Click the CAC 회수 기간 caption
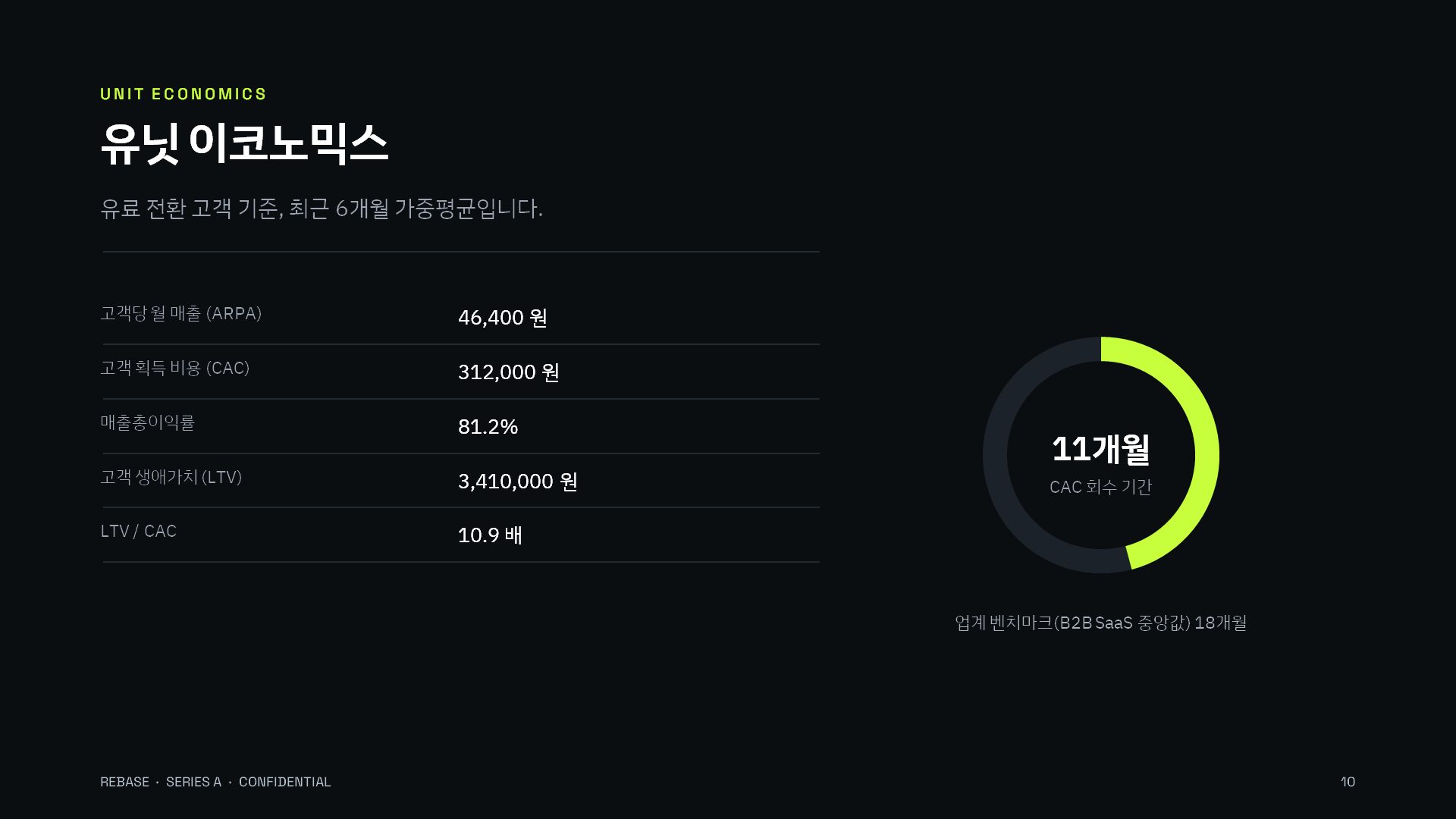The image size is (1456, 819). click(1100, 487)
